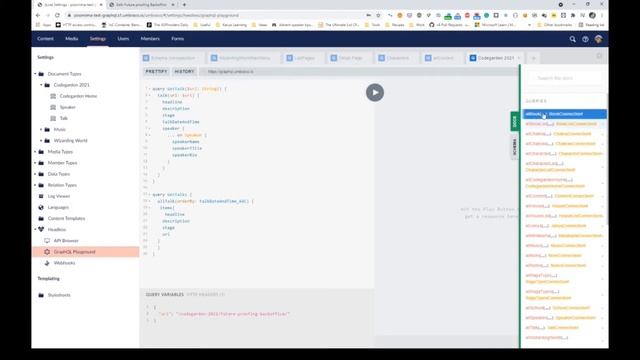
Task: Click the PRETTIFY button
Action: (156, 71)
